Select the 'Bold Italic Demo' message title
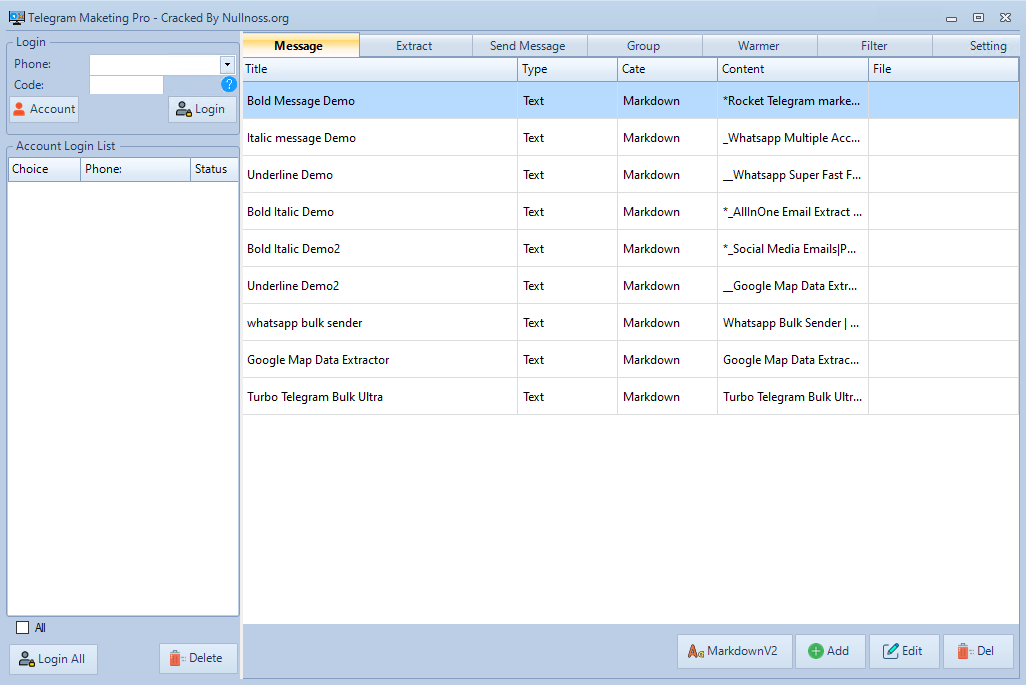Screen dimensions: 1026x685 [x=291, y=212]
